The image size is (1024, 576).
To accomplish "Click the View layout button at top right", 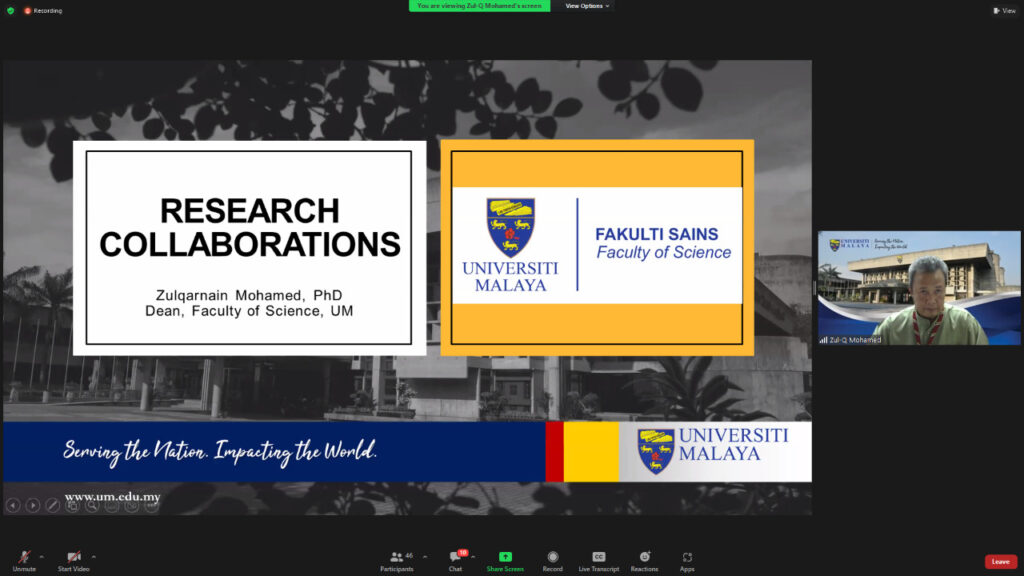I will 1004,10.
